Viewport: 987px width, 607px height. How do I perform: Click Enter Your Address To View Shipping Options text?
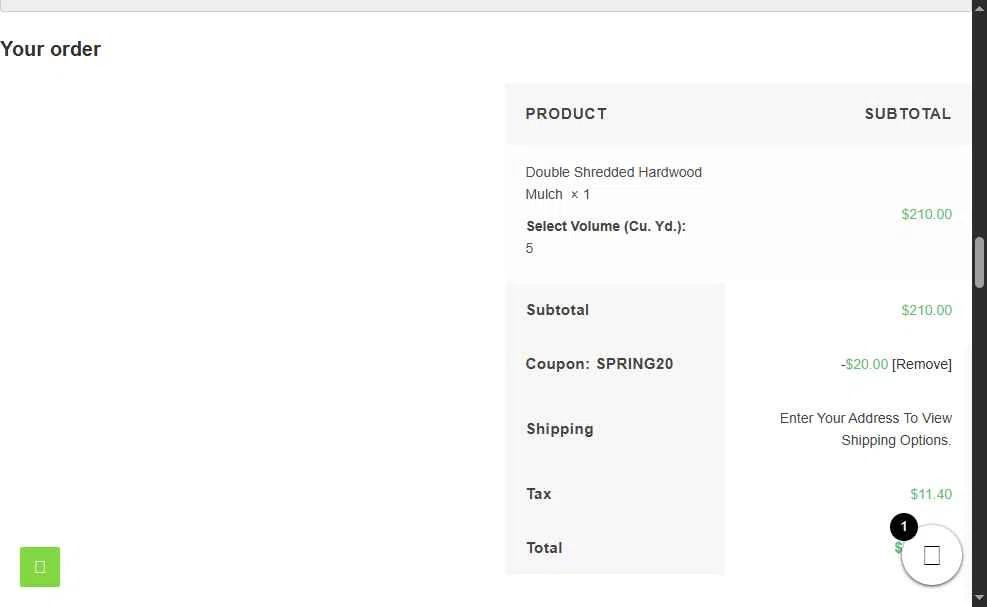click(866, 429)
